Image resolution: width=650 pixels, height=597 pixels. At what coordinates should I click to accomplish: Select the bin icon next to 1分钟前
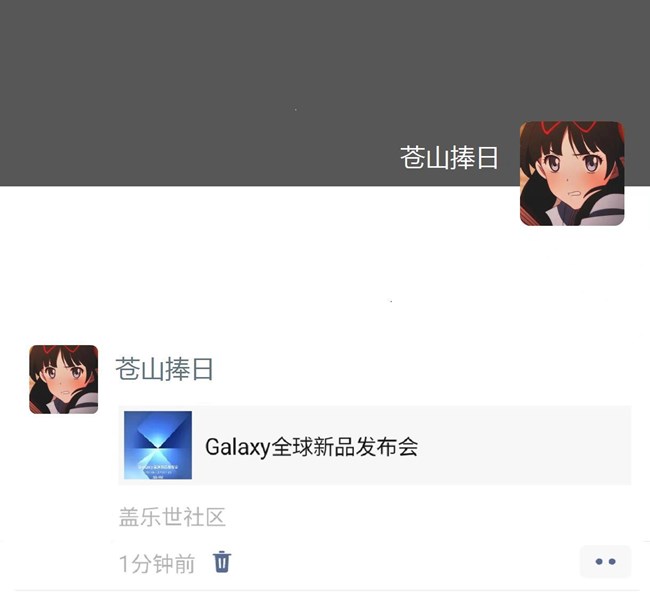pos(222,562)
